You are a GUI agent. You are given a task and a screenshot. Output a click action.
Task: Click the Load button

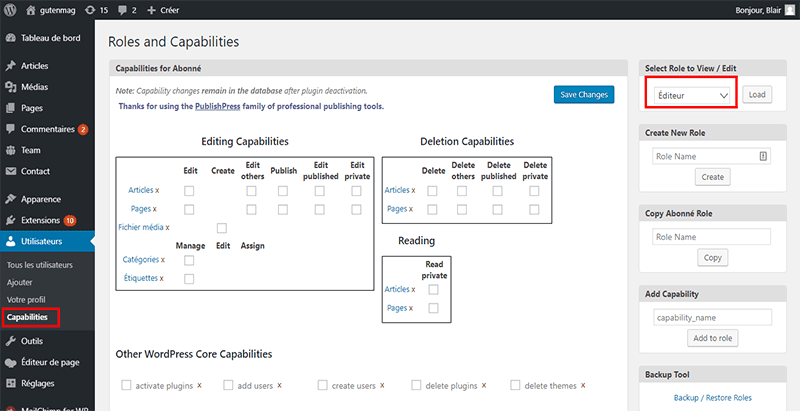(x=757, y=95)
